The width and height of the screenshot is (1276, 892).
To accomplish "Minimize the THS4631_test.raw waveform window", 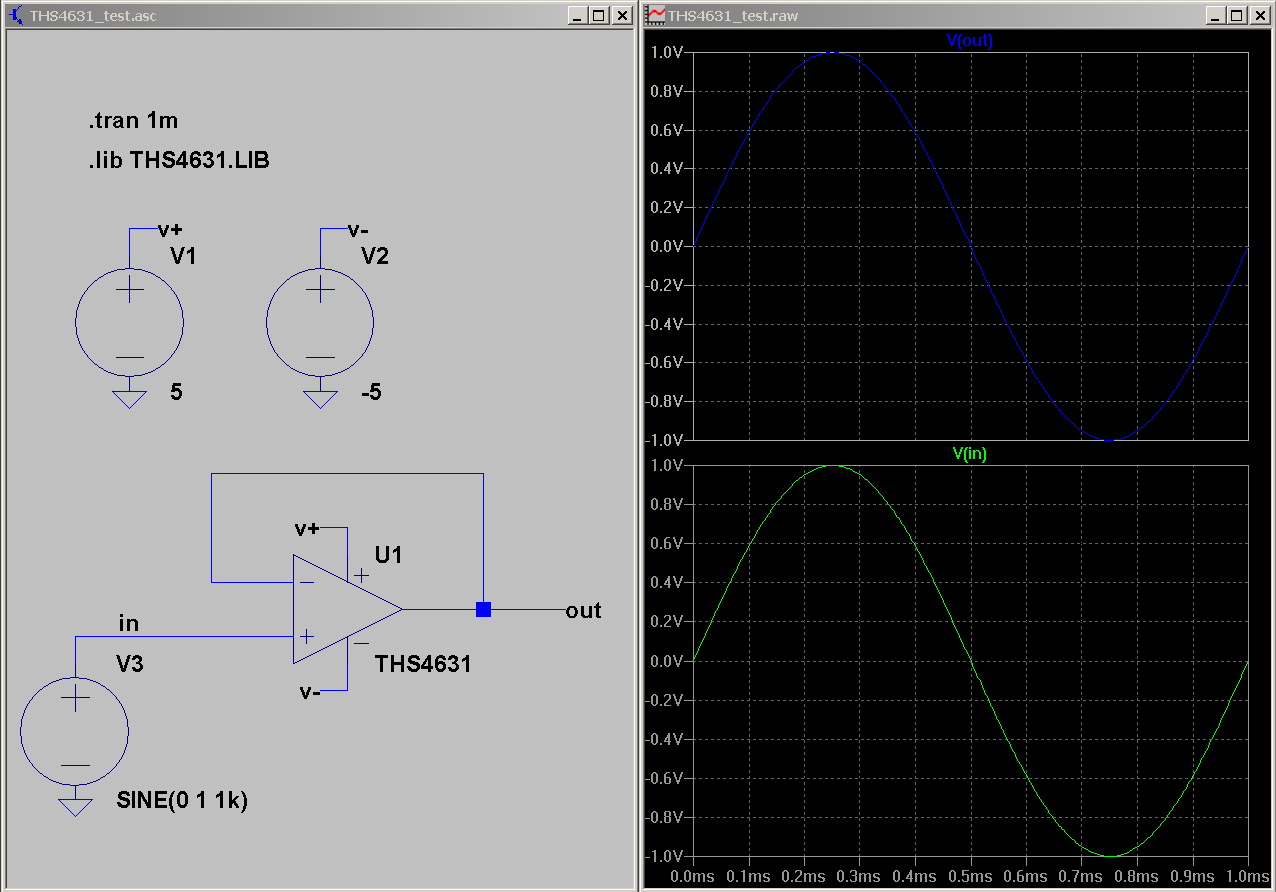I will (1216, 16).
